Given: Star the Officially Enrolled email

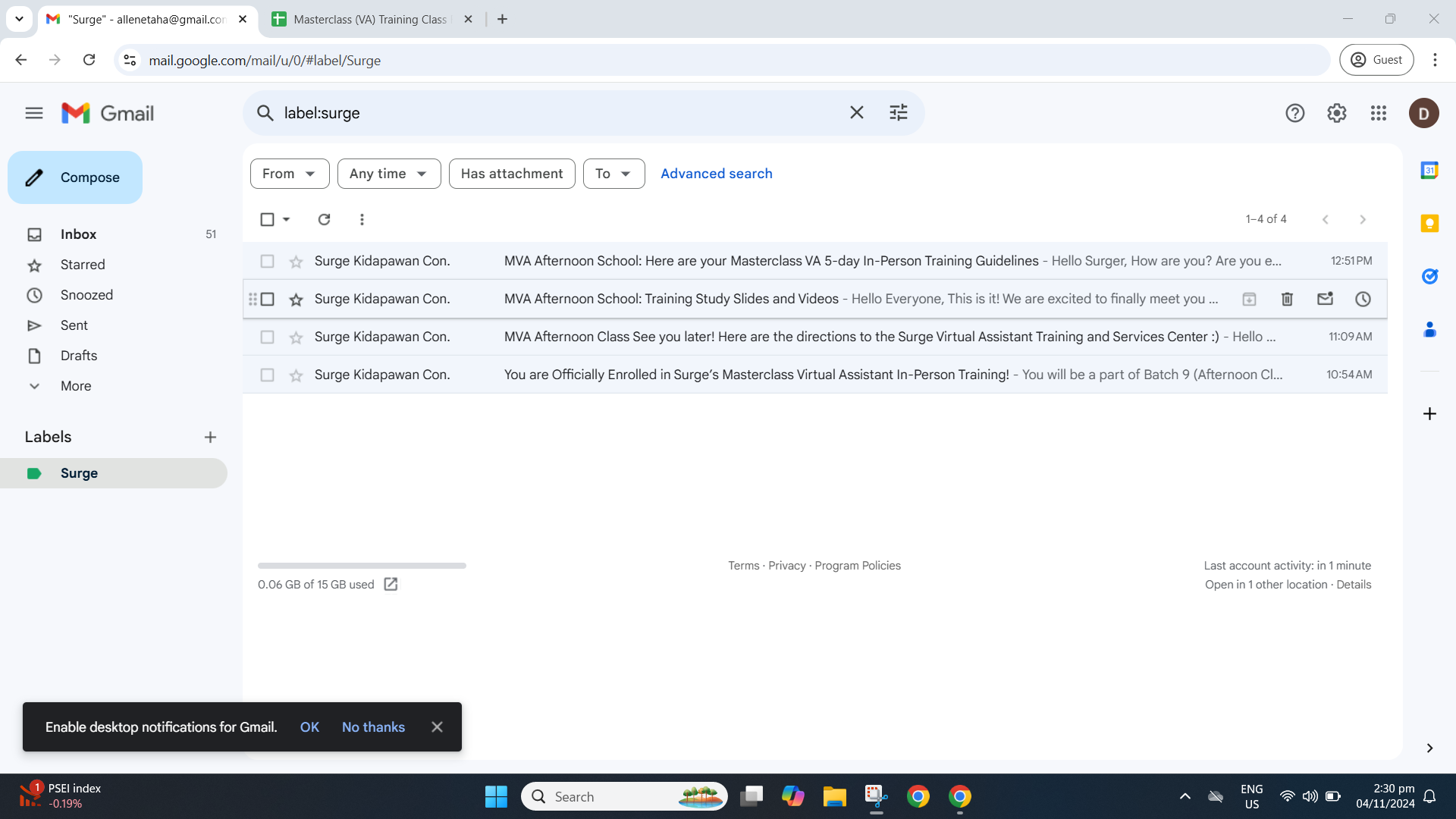Looking at the screenshot, I should click(296, 375).
